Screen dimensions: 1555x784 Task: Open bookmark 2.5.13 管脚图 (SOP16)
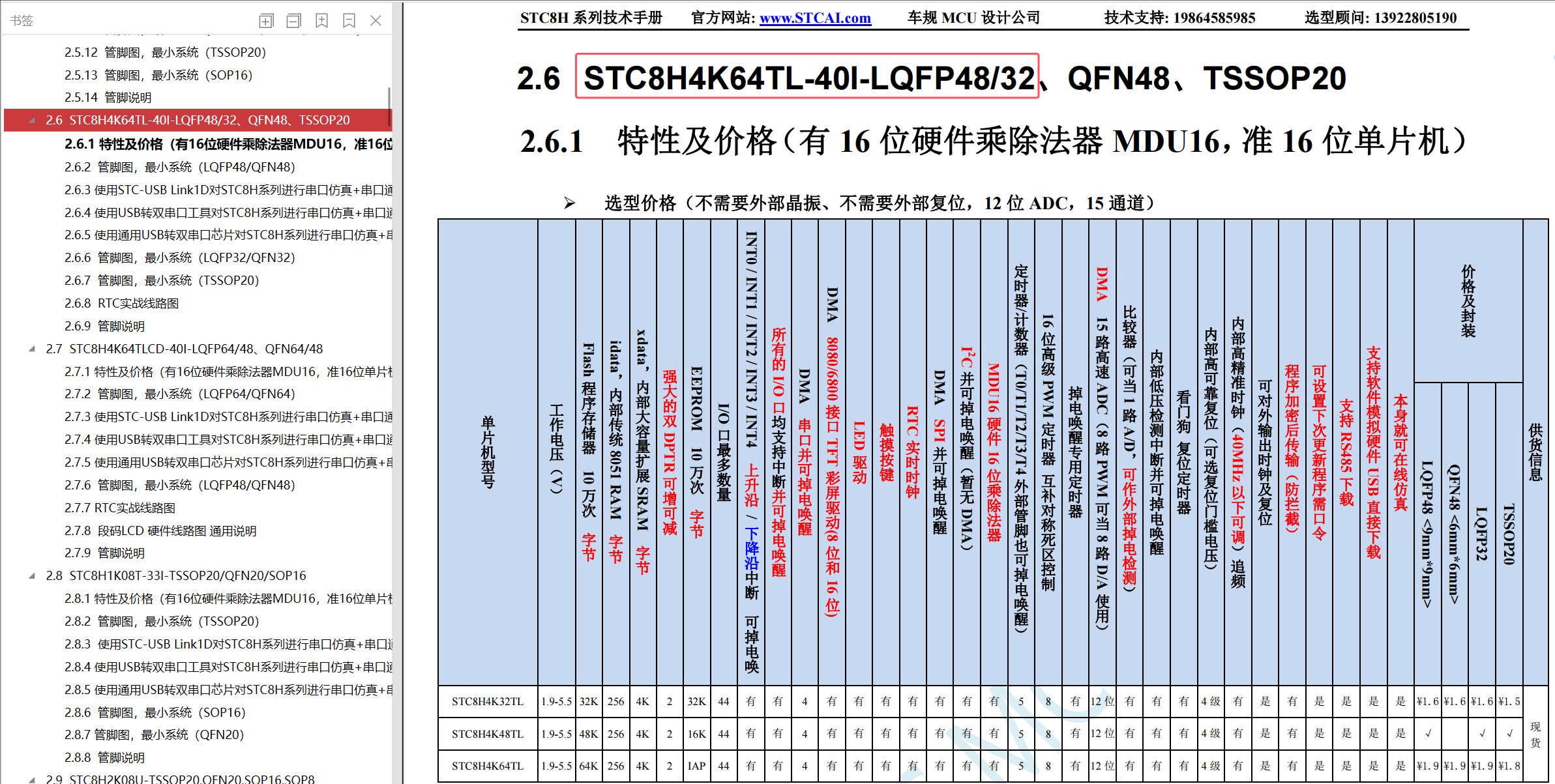(x=158, y=75)
